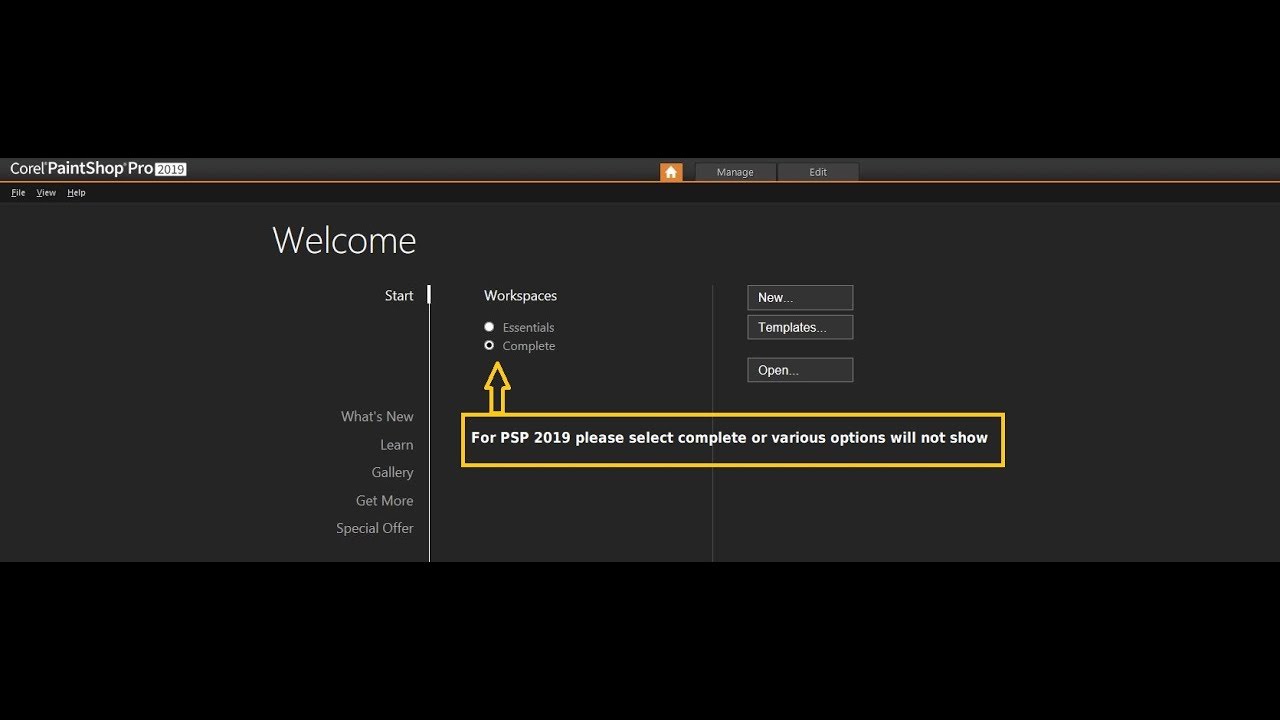Select the Essentials workspace radio button
Screen dimensions: 1280x720
[x=489, y=327]
